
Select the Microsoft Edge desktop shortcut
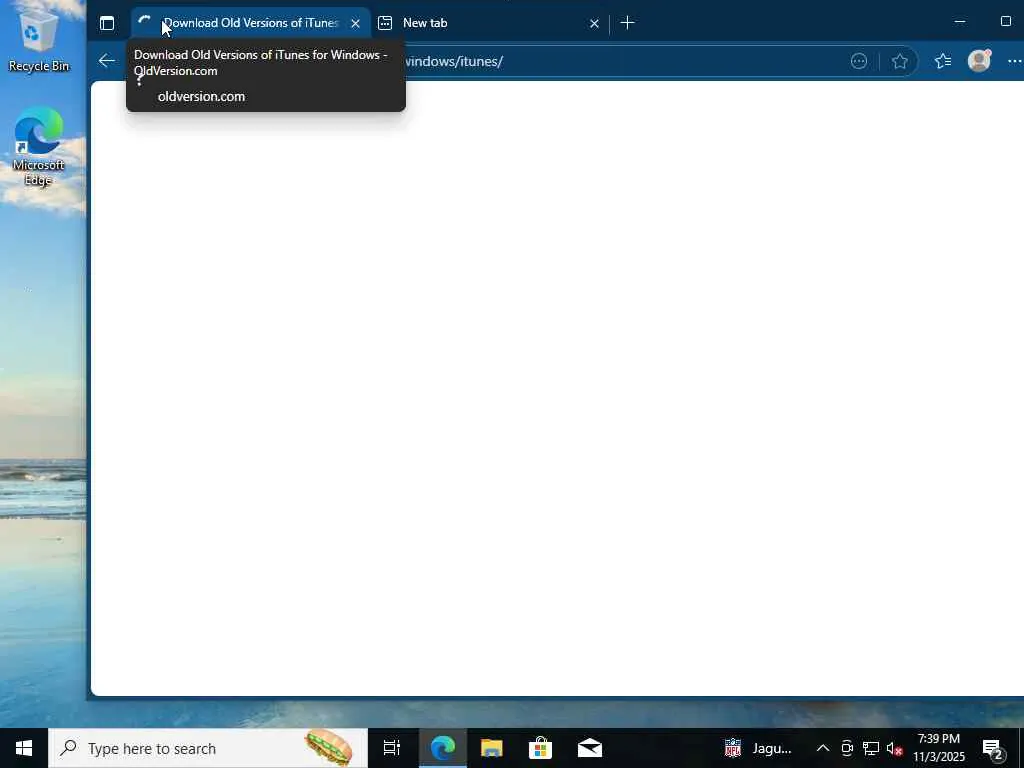(x=39, y=148)
